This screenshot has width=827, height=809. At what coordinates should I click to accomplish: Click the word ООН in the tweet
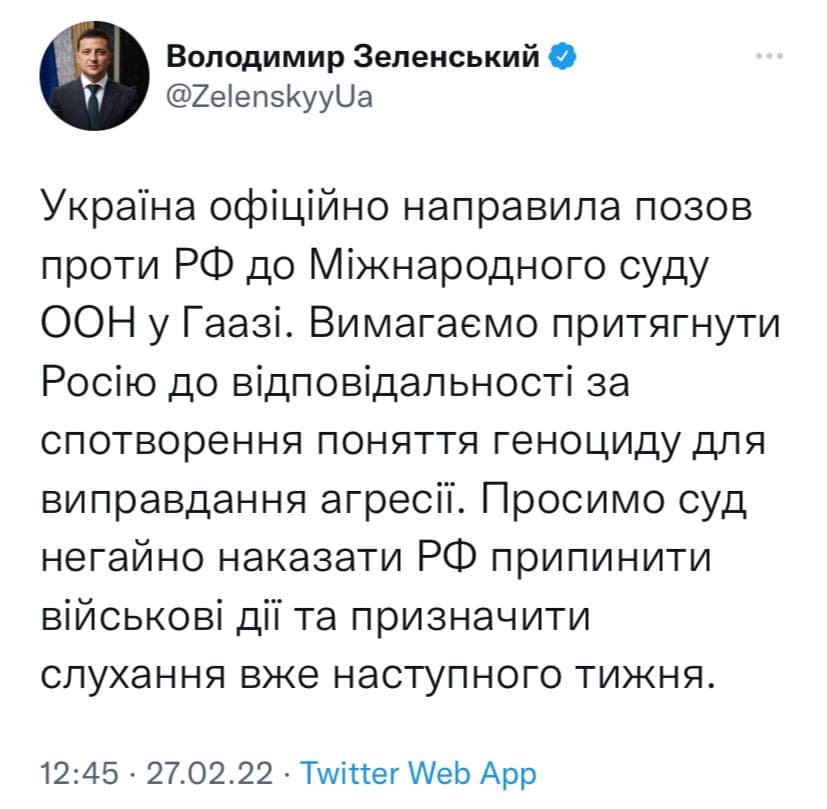click(89, 324)
